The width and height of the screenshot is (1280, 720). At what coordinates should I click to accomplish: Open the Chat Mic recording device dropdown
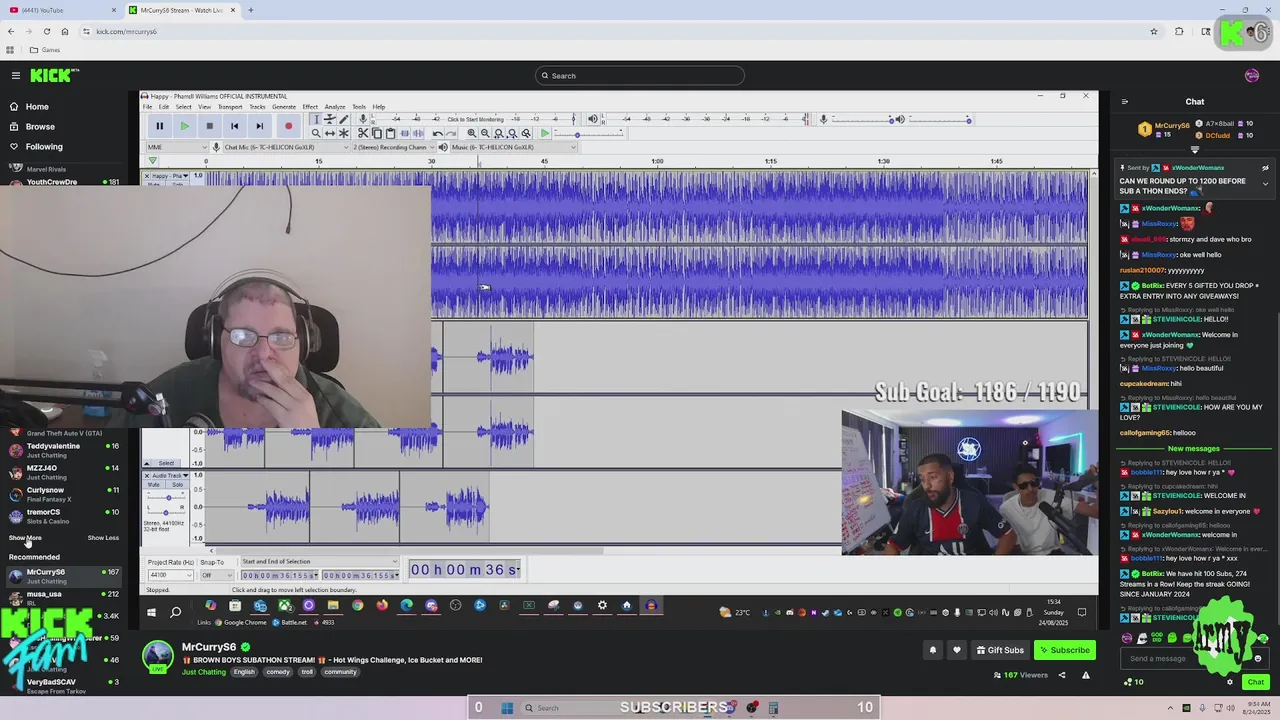click(x=287, y=147)
